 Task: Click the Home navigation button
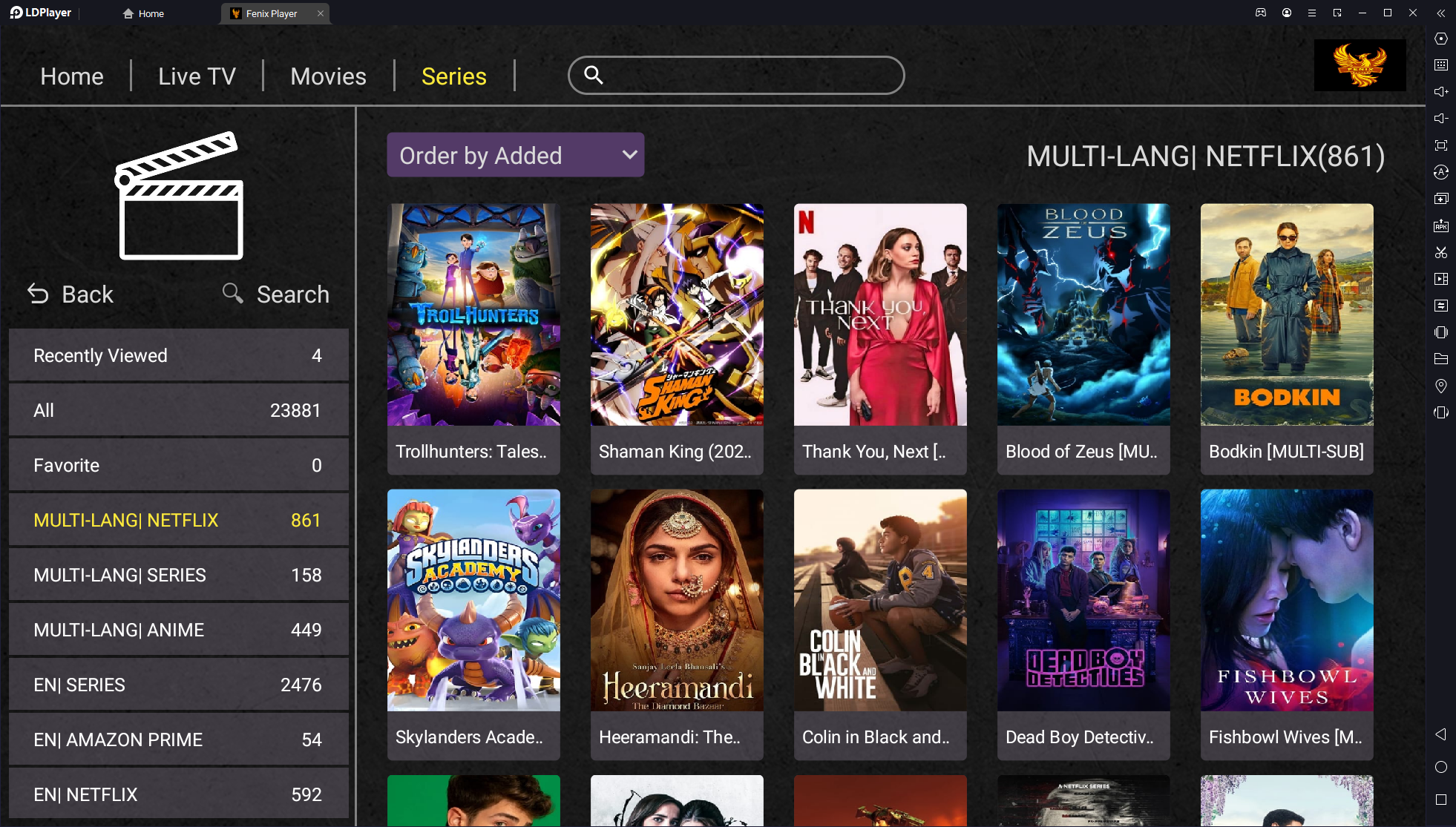[x=71, y=75]
